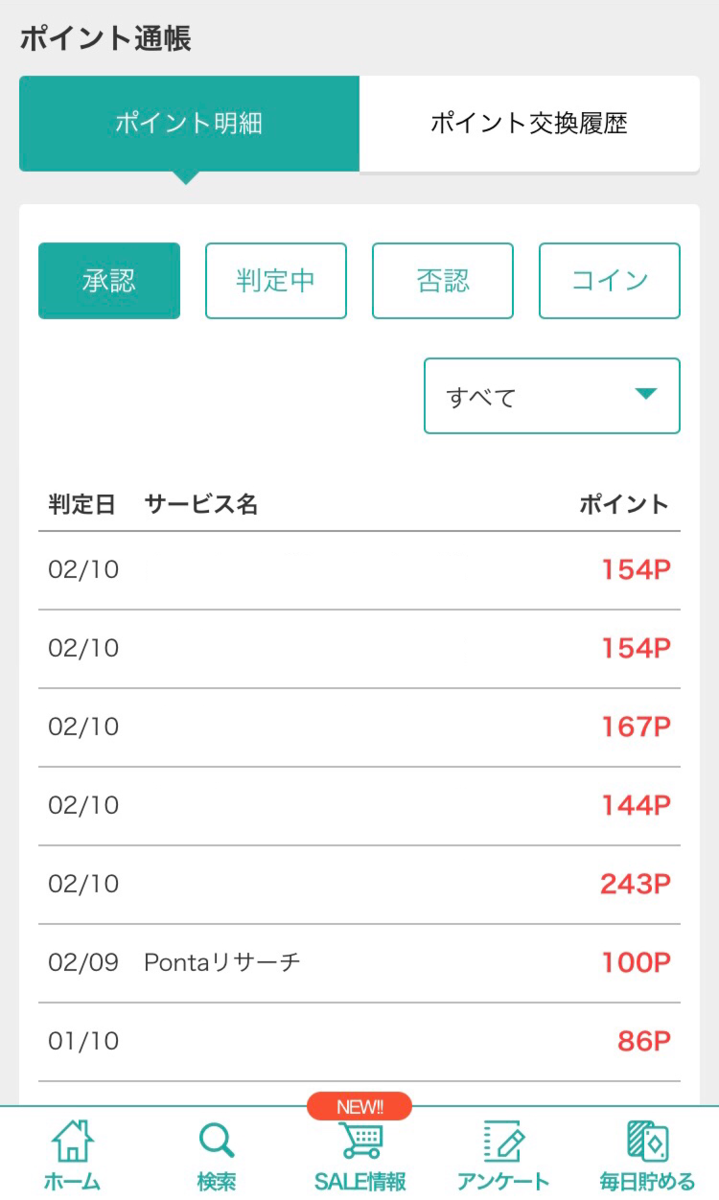This screenshot has width=719, height=1200.
Task: Select the ポイント明細 tab
Action: tap(189, 122)
